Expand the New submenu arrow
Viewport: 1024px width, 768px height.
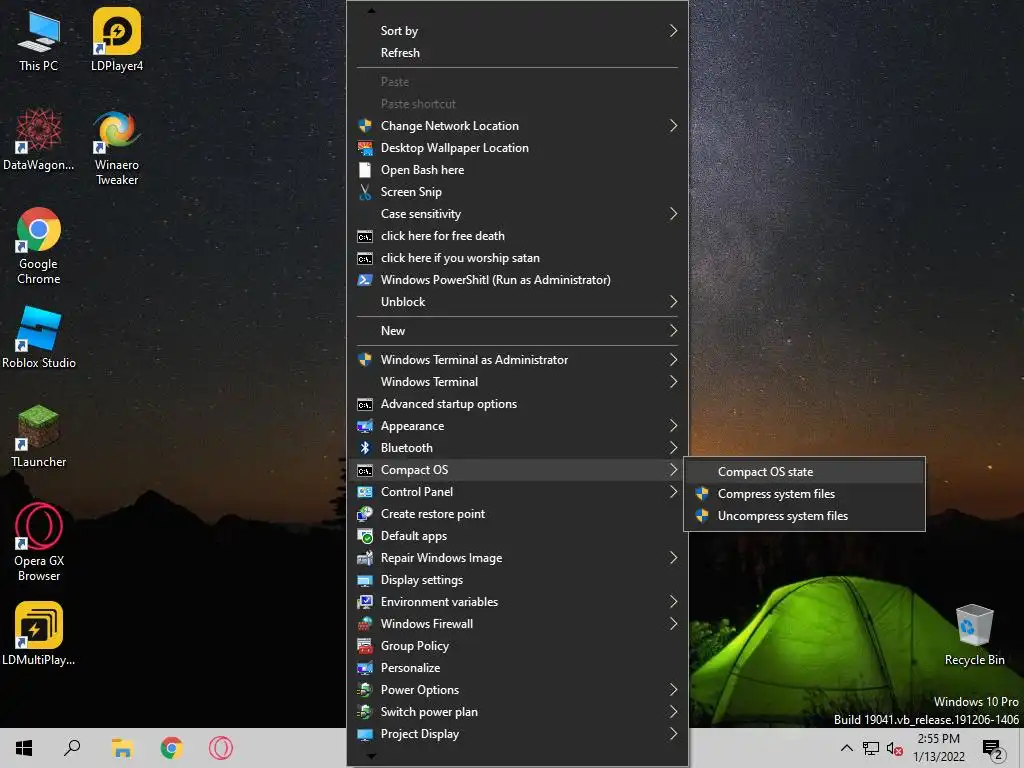[x=673, y=331]
